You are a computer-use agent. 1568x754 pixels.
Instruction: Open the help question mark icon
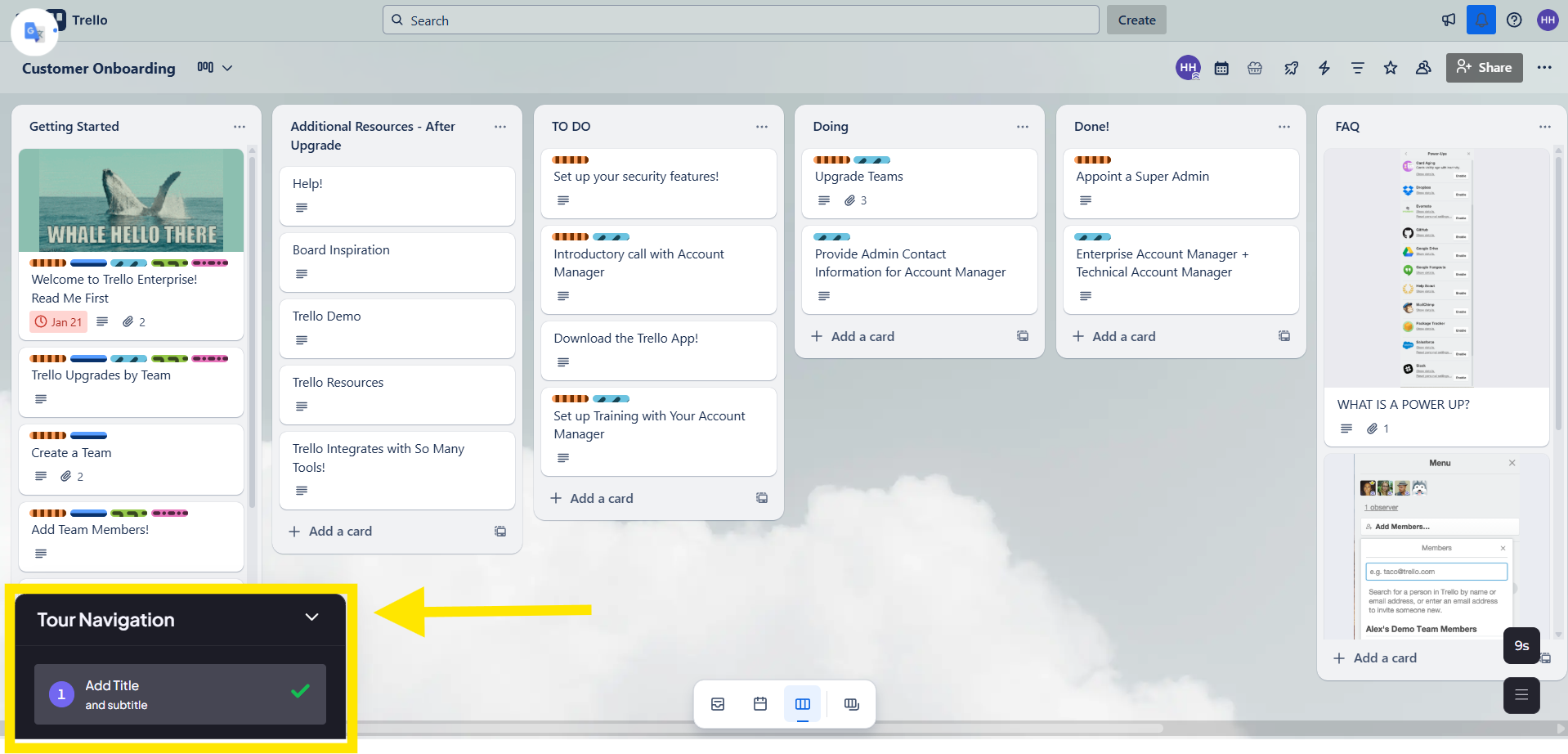pos(1514,20)
